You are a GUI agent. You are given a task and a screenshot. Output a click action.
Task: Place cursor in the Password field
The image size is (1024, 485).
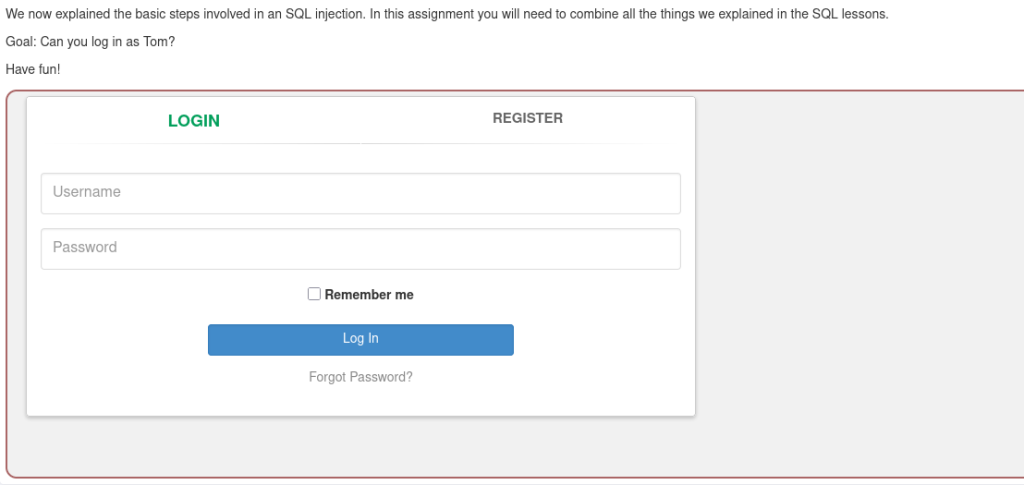click(x=360, y=249)
